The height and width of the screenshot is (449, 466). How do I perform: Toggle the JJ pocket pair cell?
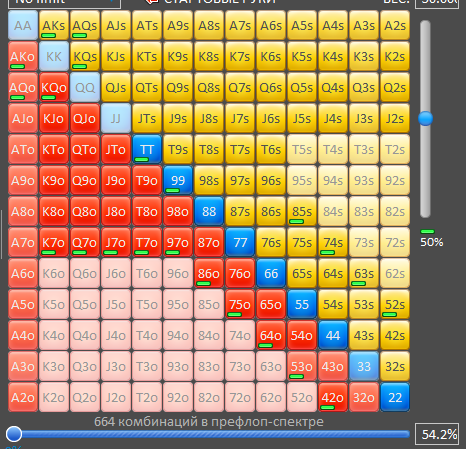116,118
